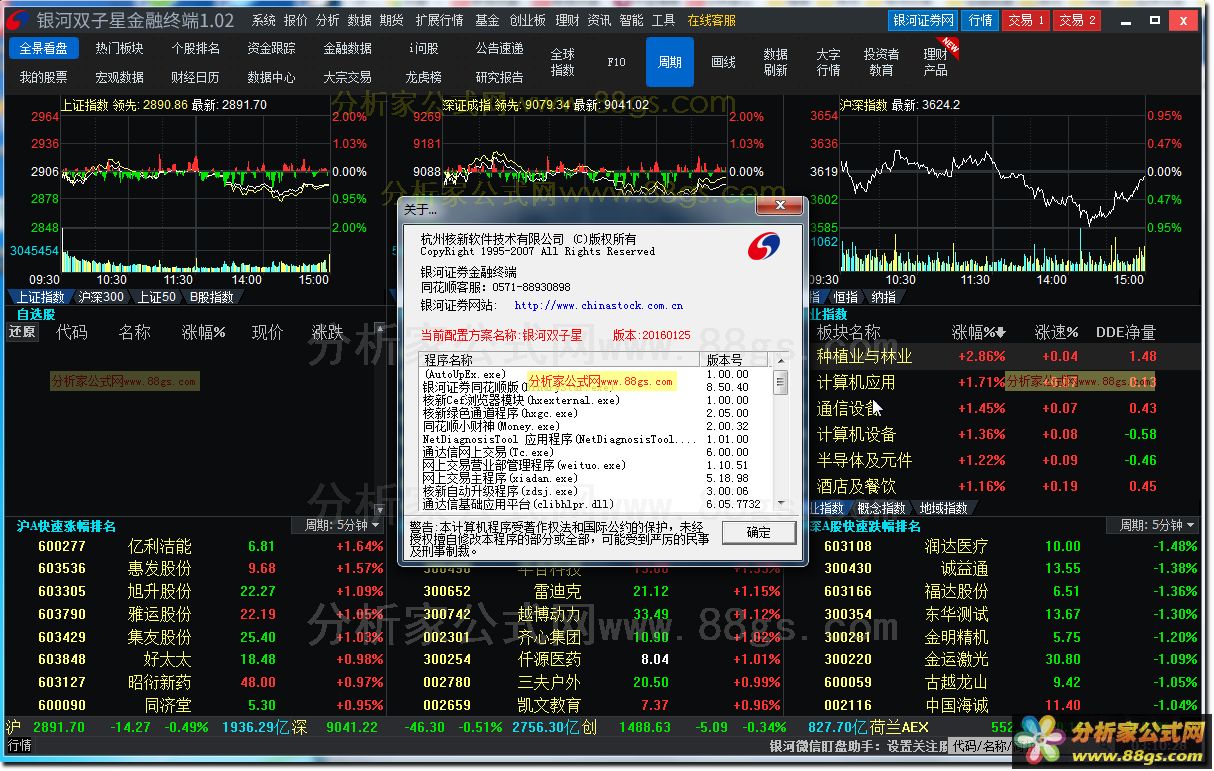The width and height of the screenshot is (1214, 771).
Task: Click 数据刷新 to refresh data
Action: tap(776, 62)
